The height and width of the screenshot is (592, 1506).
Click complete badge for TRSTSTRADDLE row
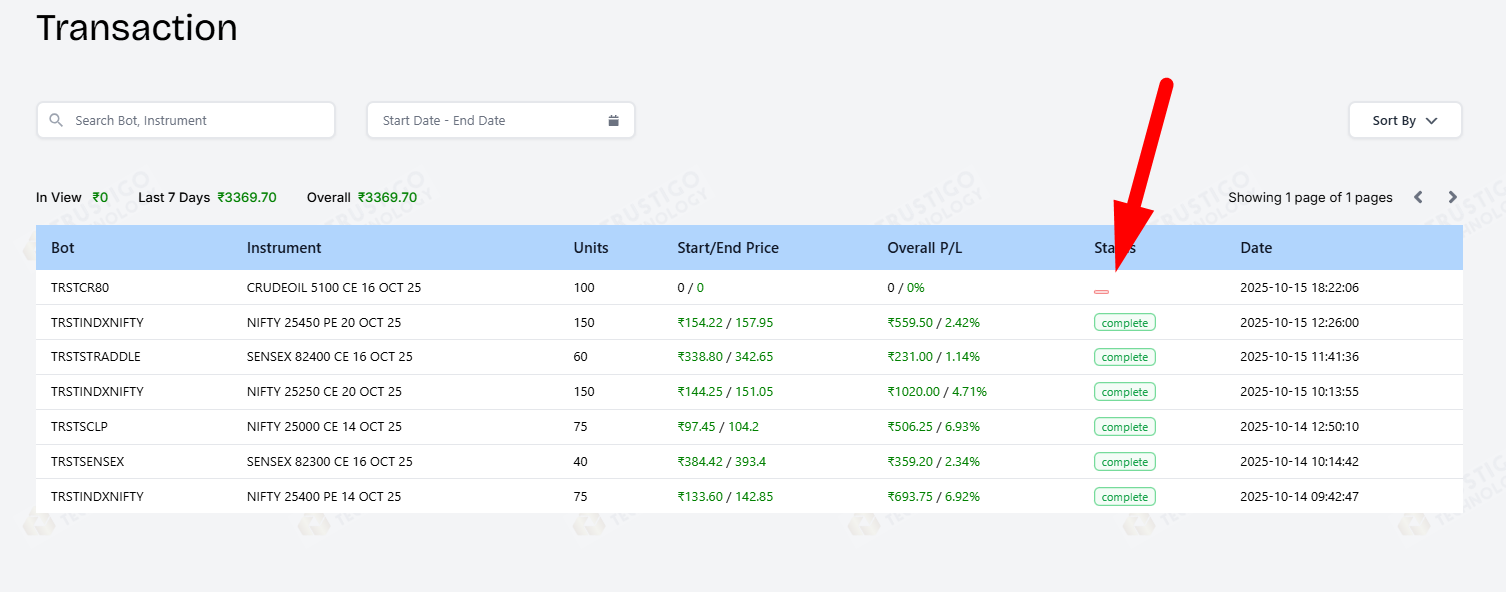point(1124,357)
